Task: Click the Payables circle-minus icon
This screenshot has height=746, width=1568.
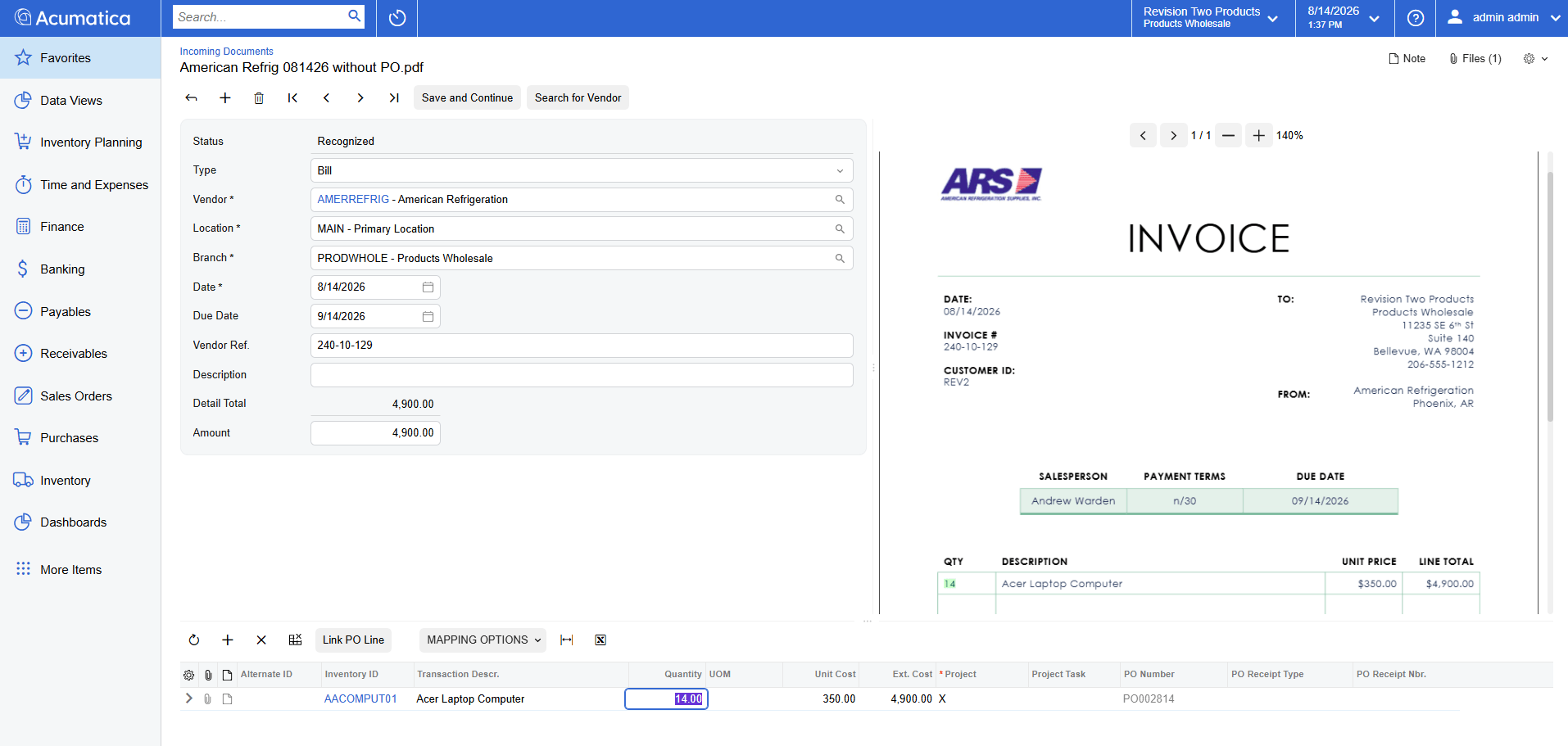Action: point(24,311)
